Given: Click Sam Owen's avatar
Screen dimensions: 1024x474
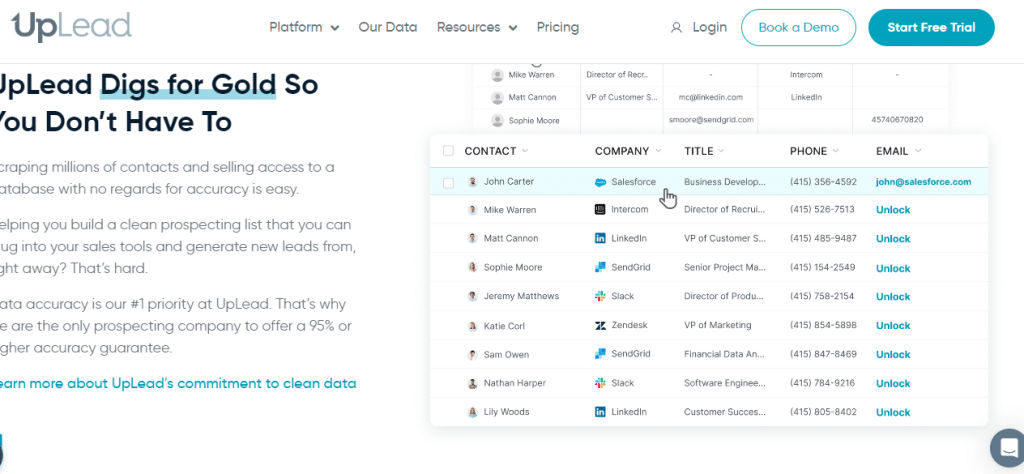Looking at the screenshot, I should (473, 355).
